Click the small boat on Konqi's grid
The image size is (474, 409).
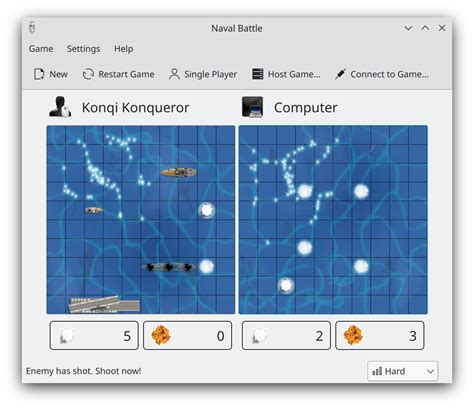click(93, 210)
